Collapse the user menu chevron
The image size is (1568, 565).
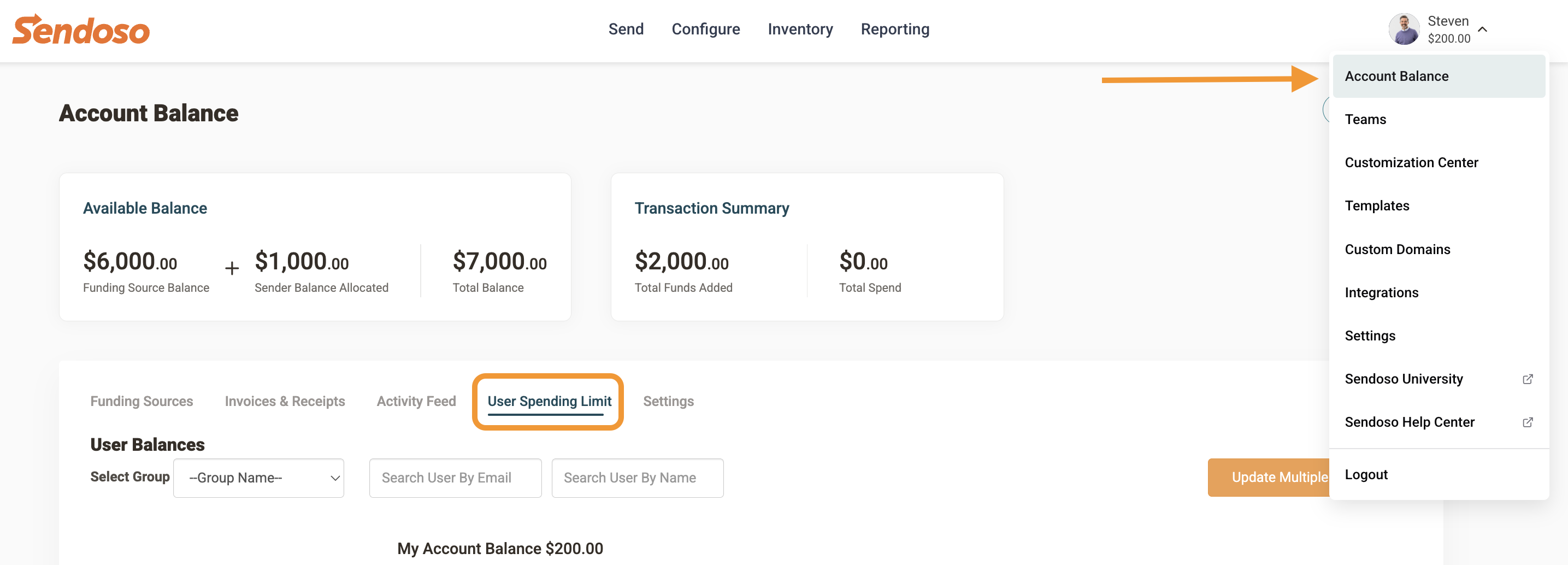pyautogui.click(x=1483, y=29)
